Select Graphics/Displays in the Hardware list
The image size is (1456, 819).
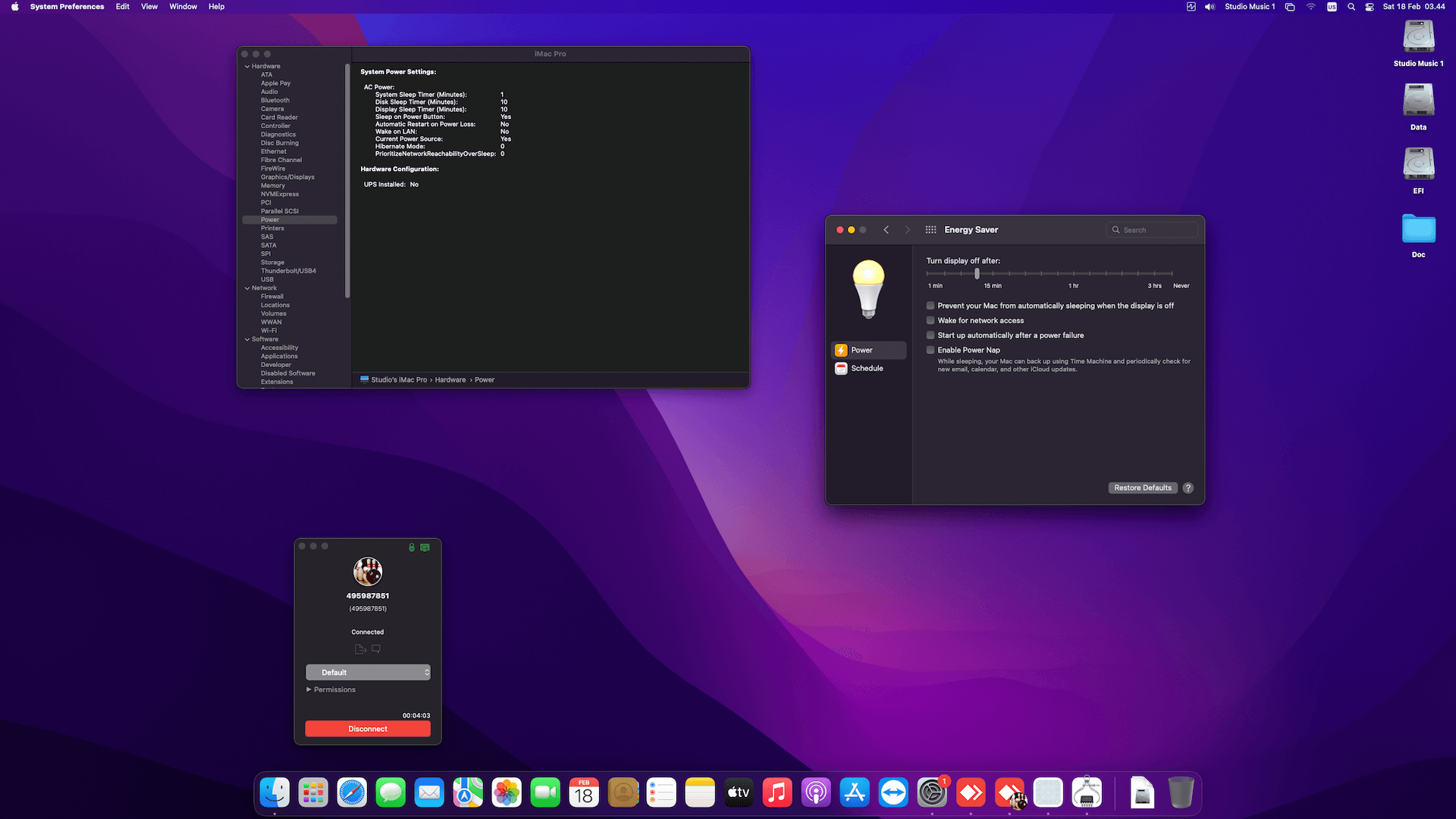click(287, 177)
